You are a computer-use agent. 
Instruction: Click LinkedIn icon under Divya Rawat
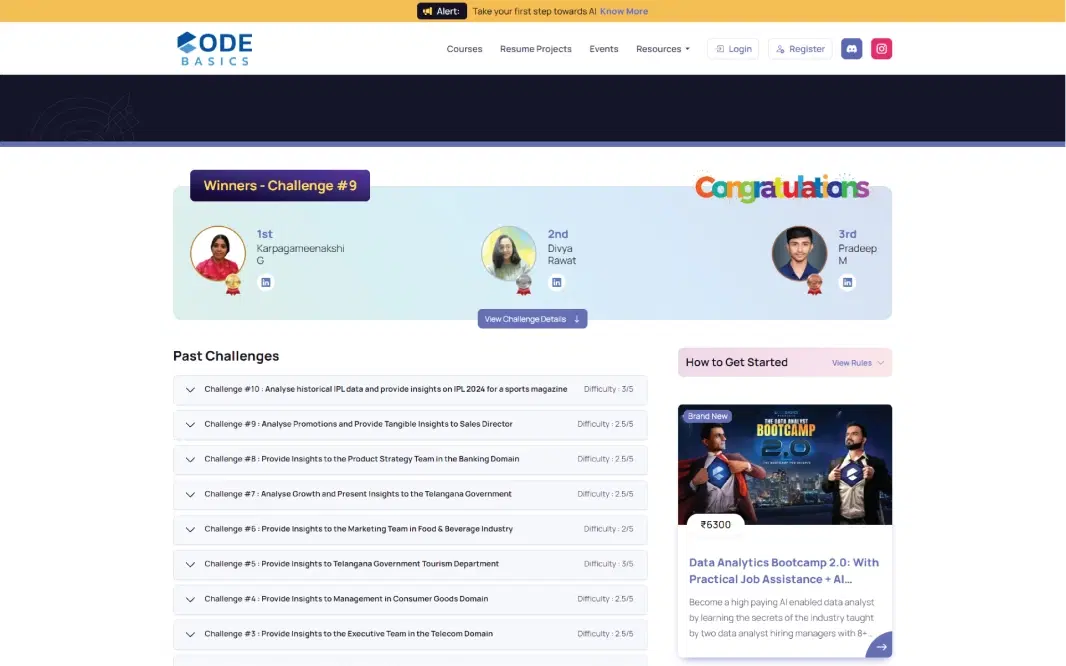557,283
